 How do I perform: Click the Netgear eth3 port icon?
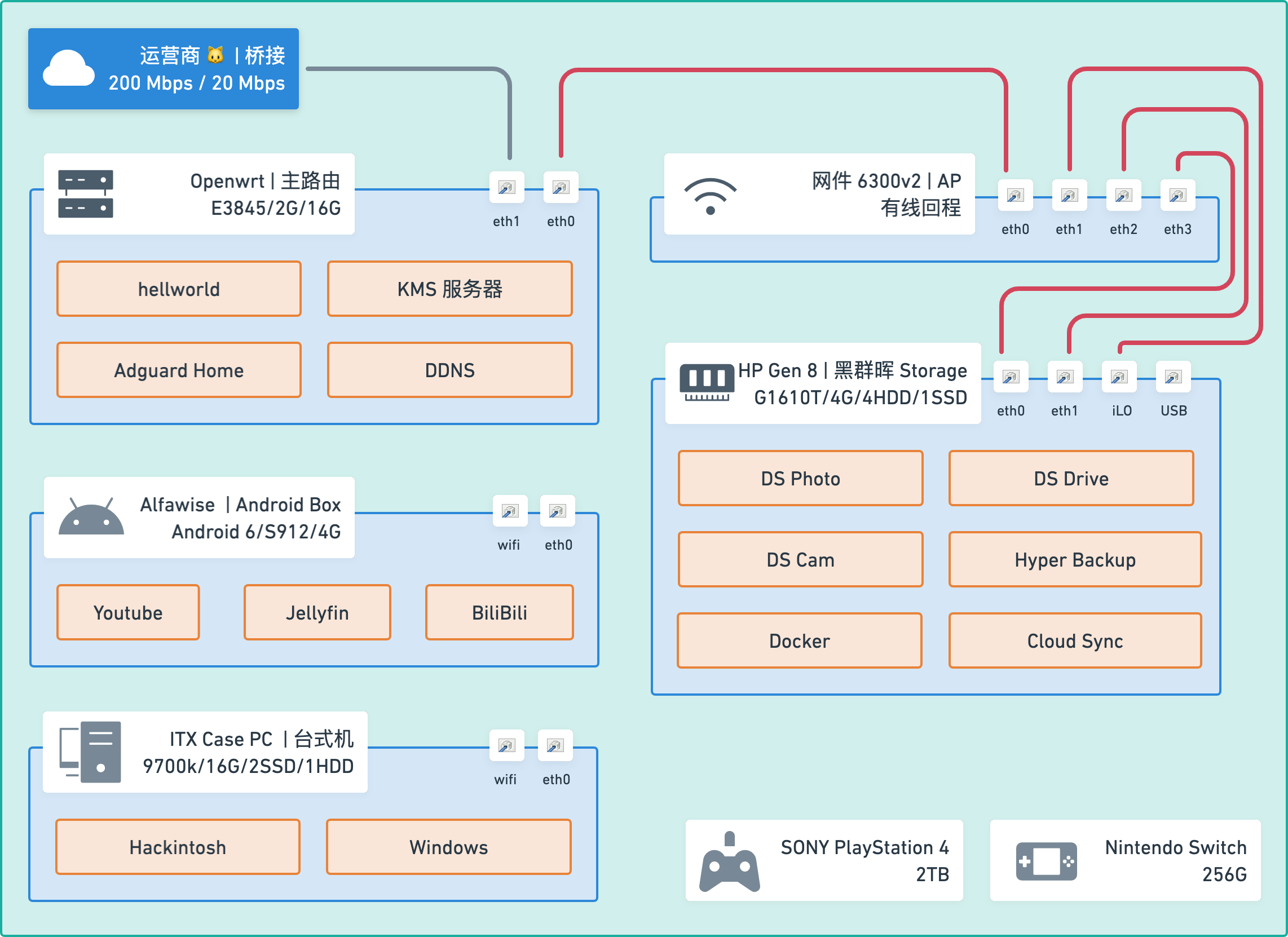[1177, 196]
